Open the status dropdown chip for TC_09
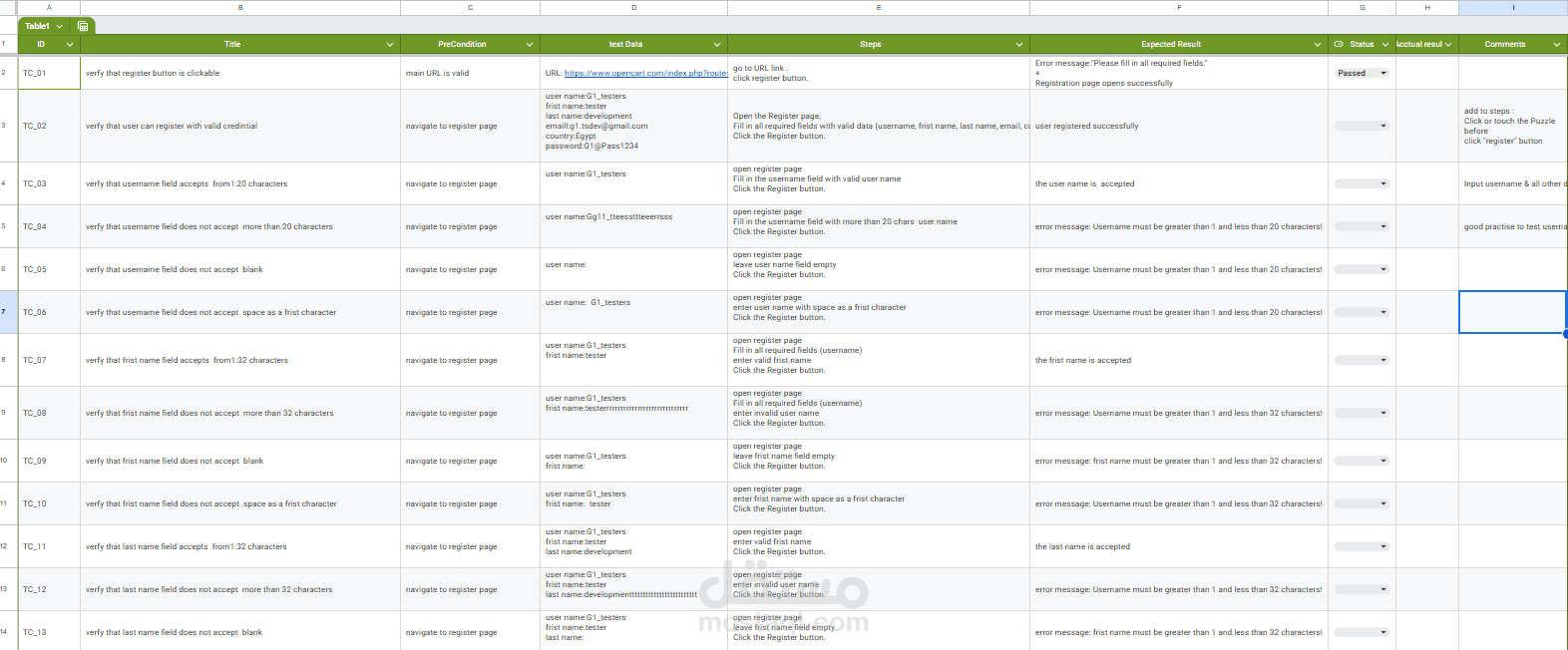This screenshot has height=650, width=1568. tap(1362, 461)
